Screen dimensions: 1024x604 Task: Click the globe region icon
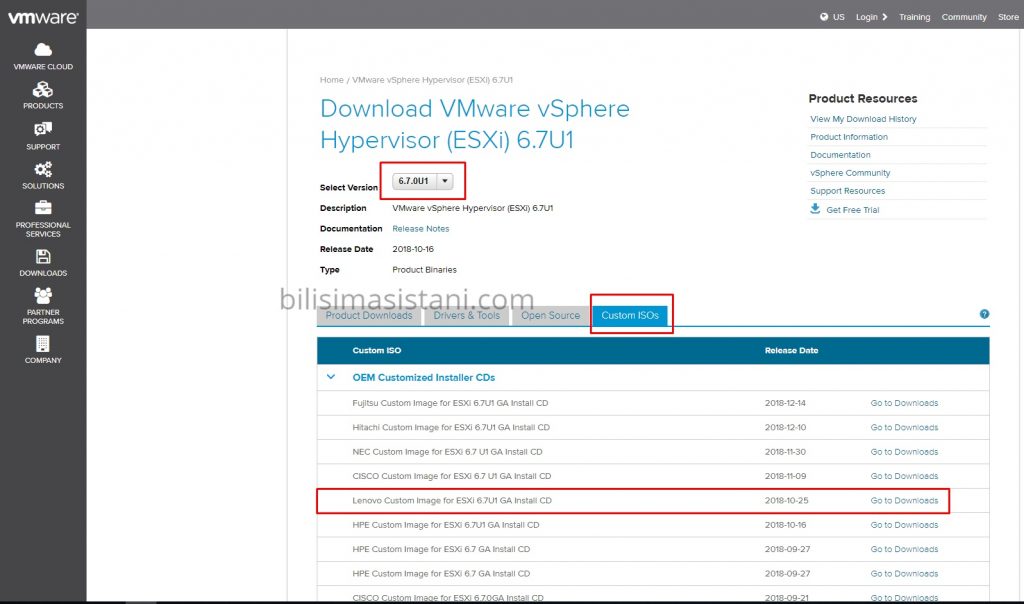(x=824, y=17)
